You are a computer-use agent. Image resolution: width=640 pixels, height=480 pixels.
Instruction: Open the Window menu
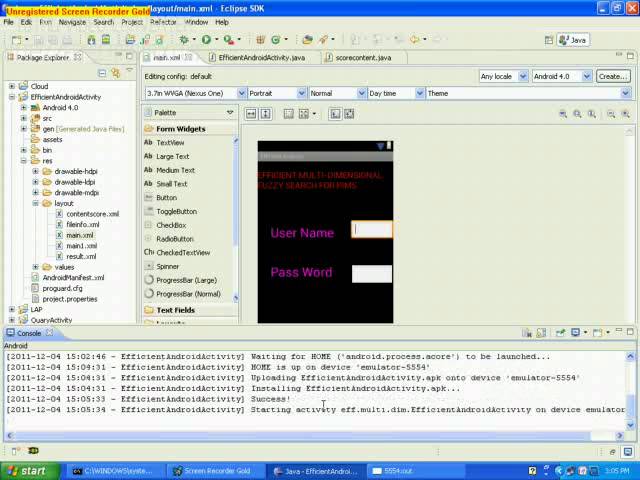tap(196, 22)
